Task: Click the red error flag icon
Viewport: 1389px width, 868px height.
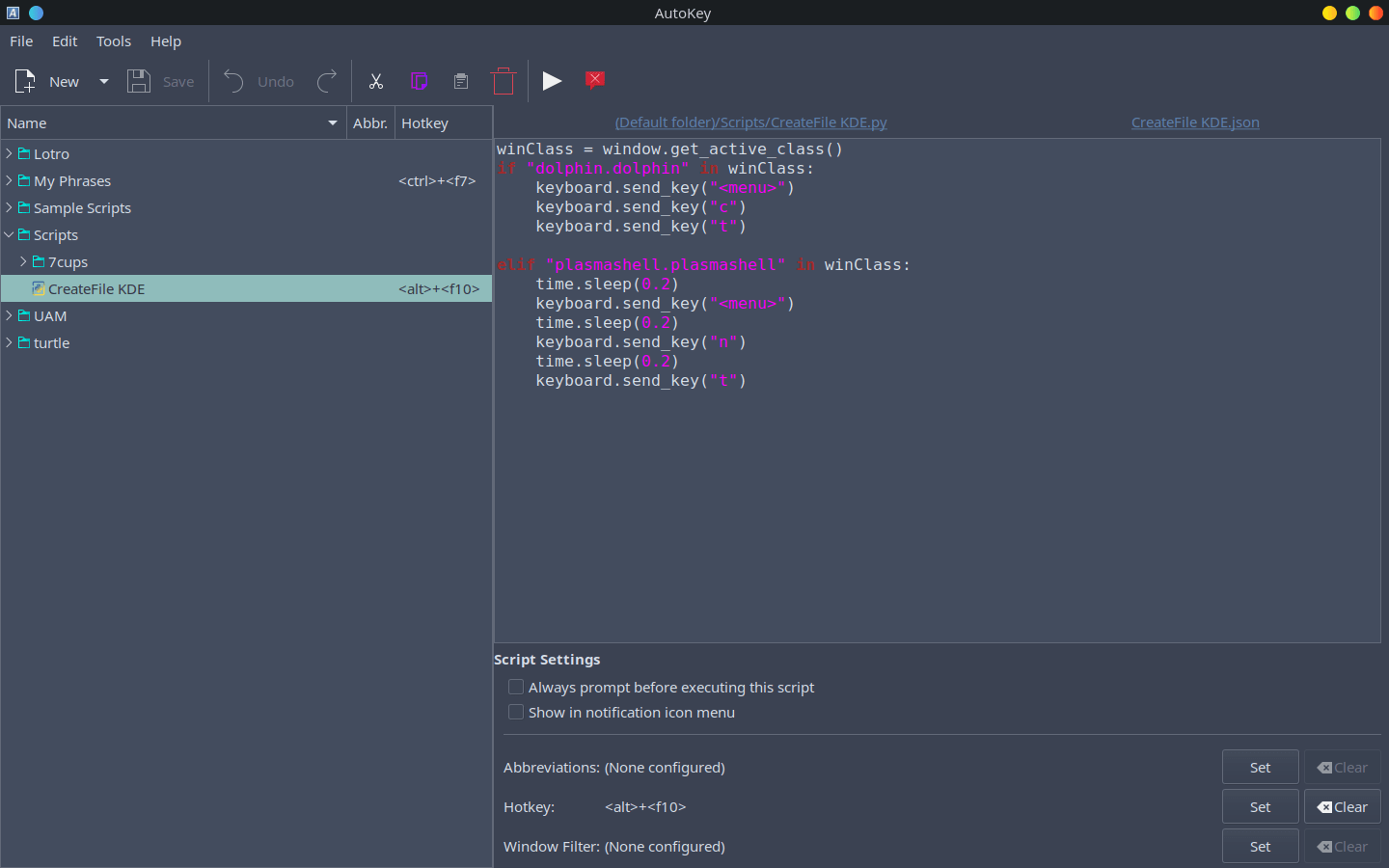Action: (x=595, y=81)
